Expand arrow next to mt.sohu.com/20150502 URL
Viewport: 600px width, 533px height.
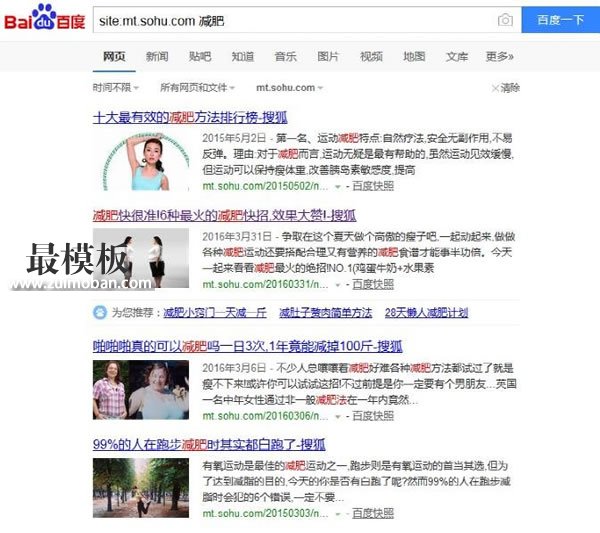point(338,187)
